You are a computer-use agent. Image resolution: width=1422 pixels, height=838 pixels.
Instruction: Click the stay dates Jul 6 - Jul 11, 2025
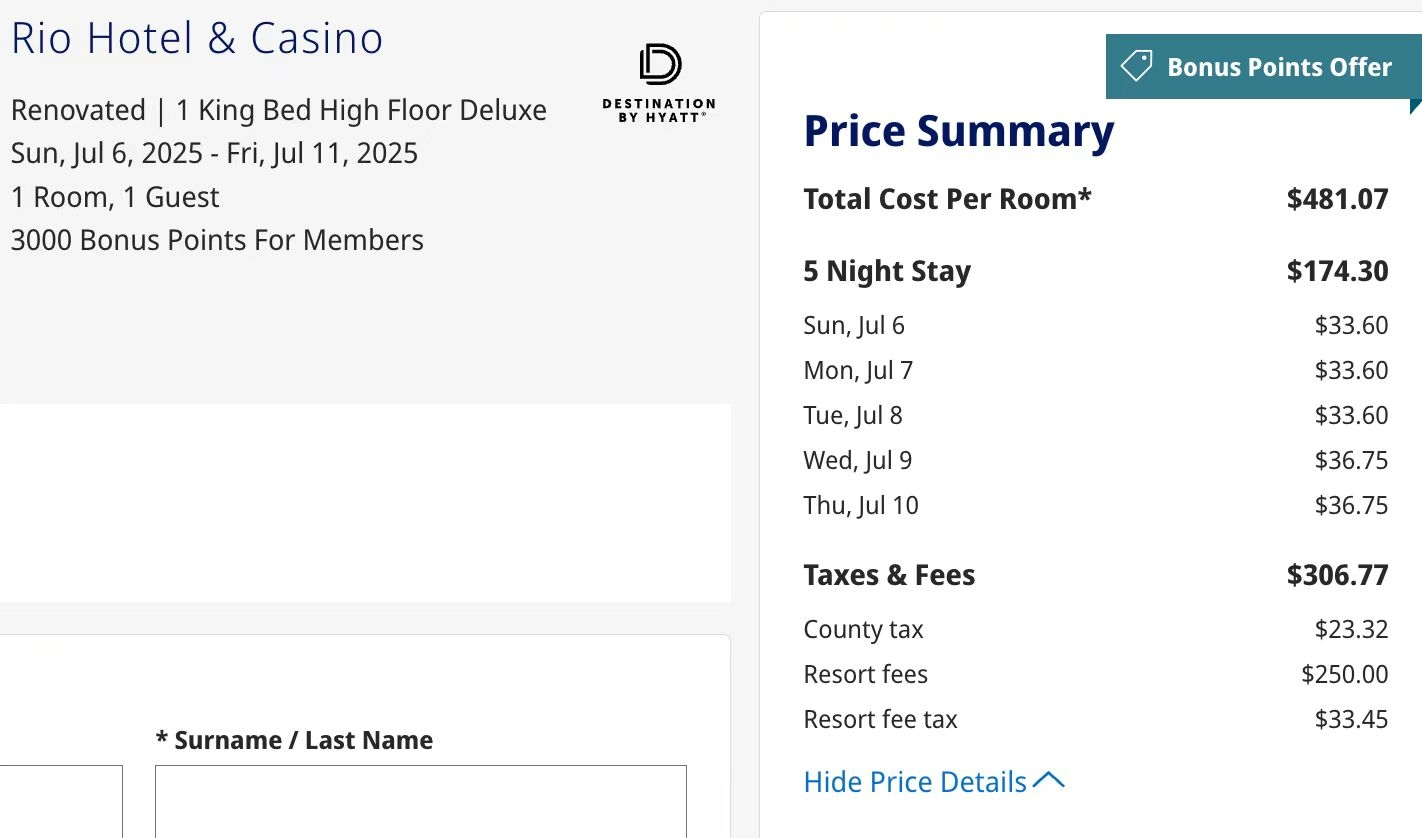tap(214, 153)
